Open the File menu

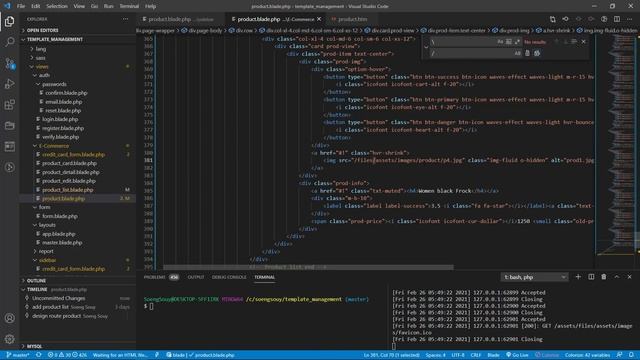[21, 6]
